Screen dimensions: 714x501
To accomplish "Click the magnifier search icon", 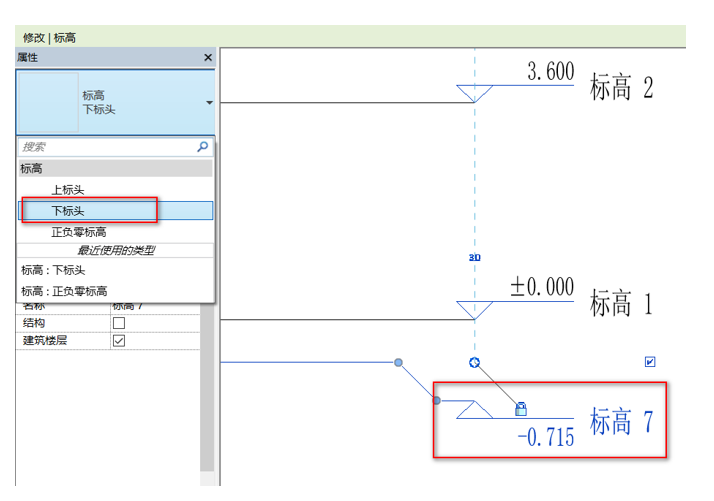I will tap(203, 146).
